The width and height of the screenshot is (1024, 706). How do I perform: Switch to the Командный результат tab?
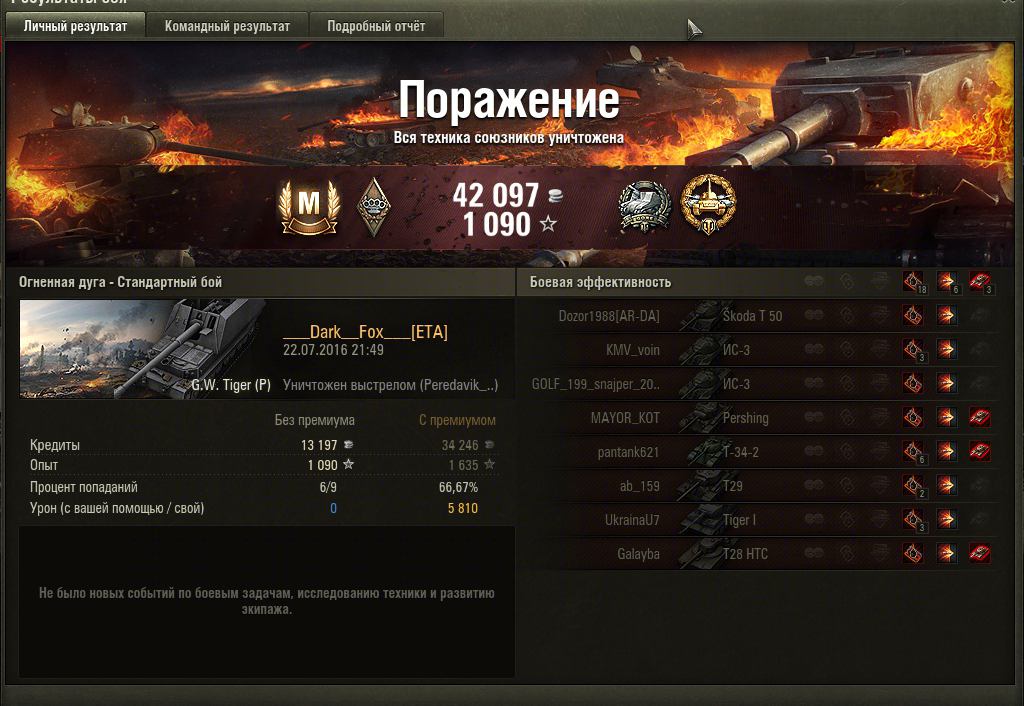point(227,26)
